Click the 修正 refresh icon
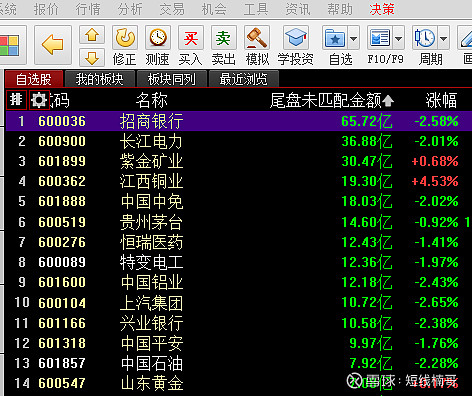The width and height of the screenshot is (472, 396). click(125, 37)
